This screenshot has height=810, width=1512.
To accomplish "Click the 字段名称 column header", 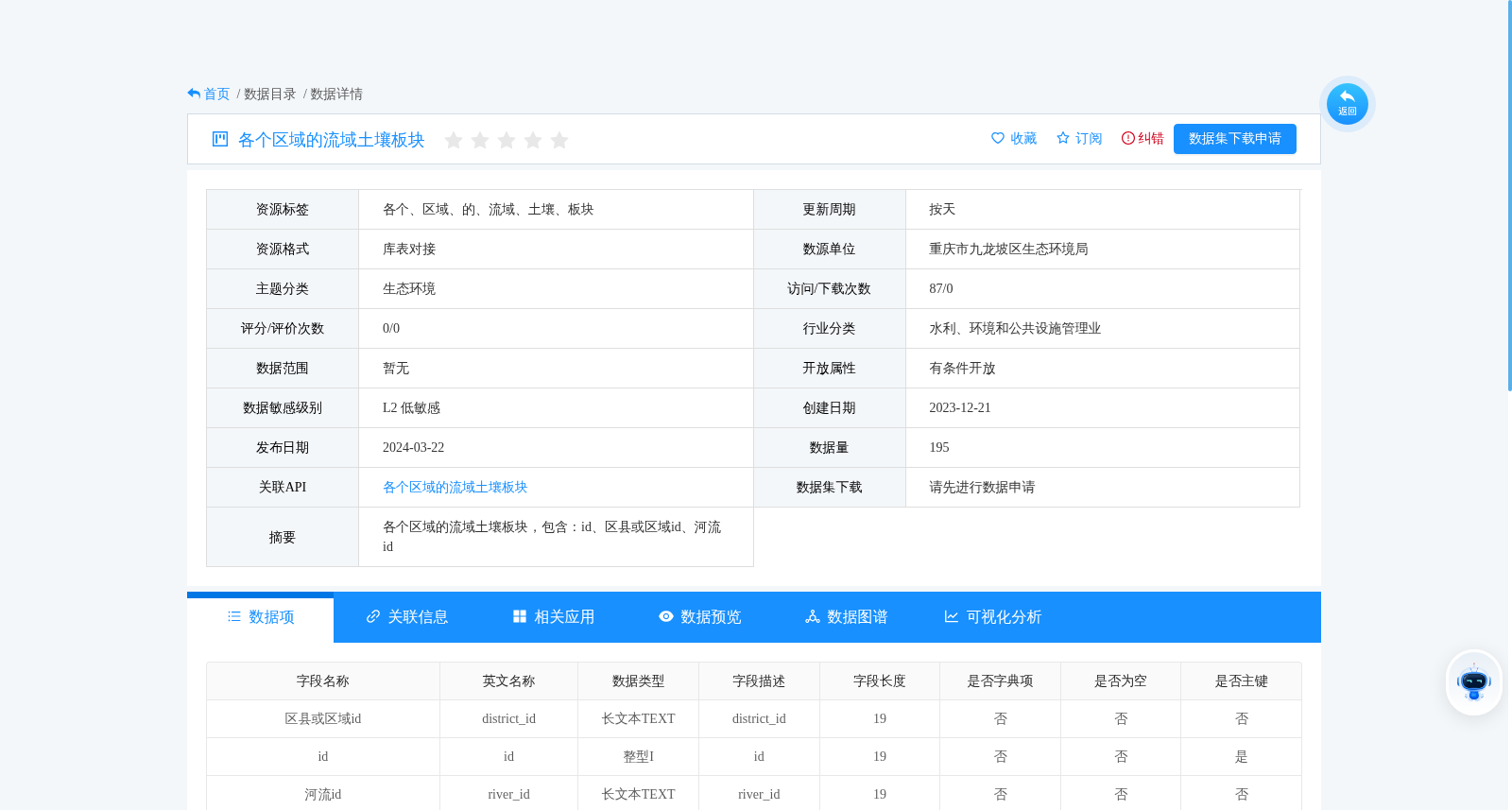I will click(x=323, y=681).
